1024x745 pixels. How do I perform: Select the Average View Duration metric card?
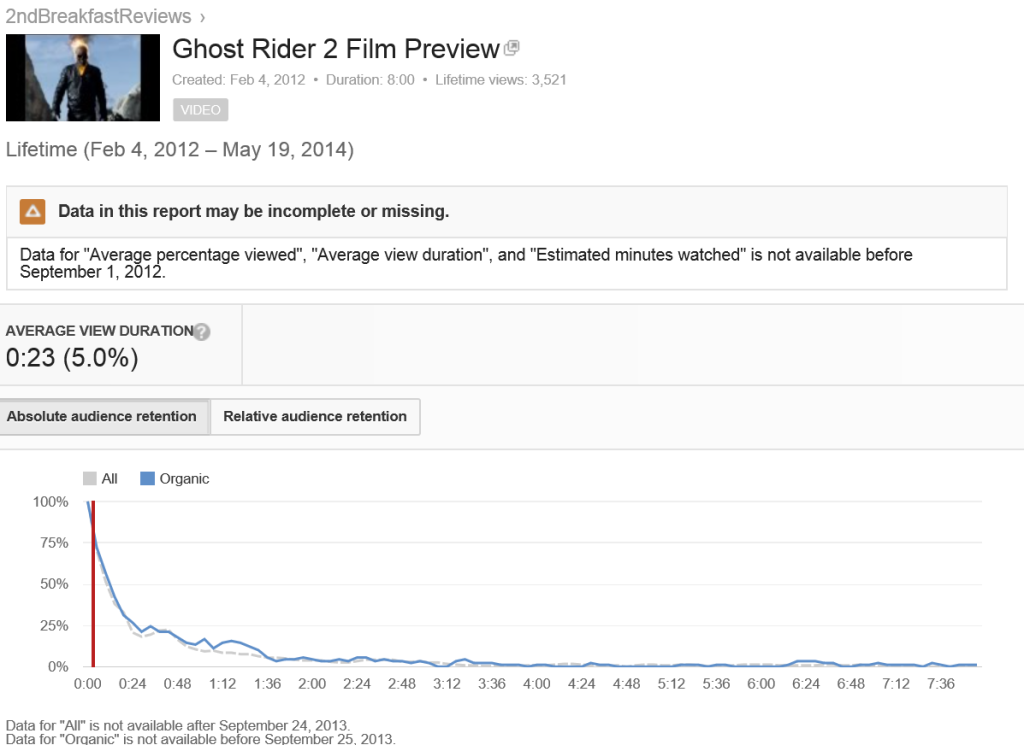point(121,345)
